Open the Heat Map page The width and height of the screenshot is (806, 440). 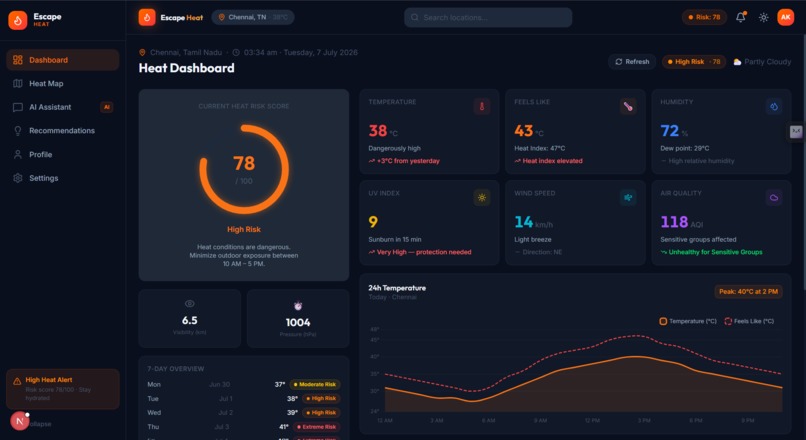tap(63, 84)
